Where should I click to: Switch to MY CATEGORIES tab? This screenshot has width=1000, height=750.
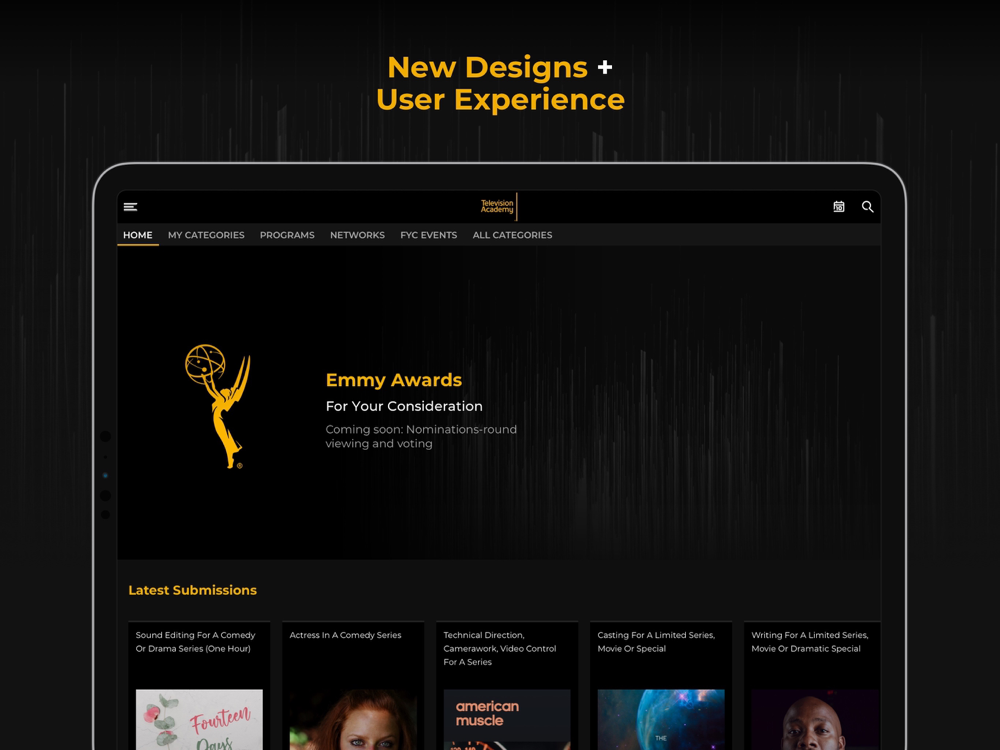coord(206,235)
